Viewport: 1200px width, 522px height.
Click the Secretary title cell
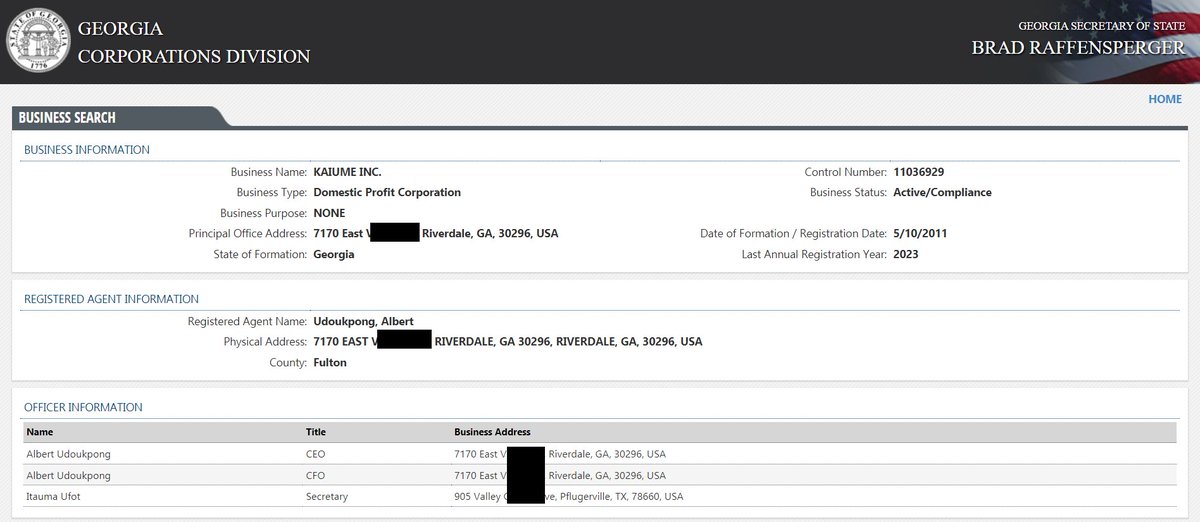(327, 497)
